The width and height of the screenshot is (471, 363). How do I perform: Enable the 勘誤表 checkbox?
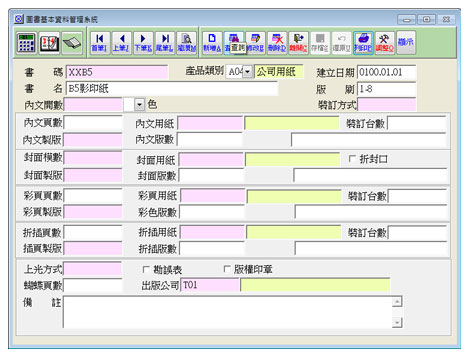pos(146,269)
